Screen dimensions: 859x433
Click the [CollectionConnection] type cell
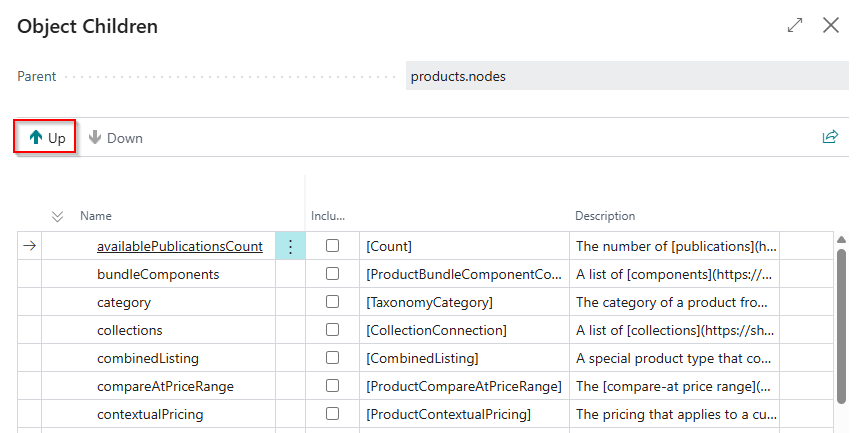(465, 330)
